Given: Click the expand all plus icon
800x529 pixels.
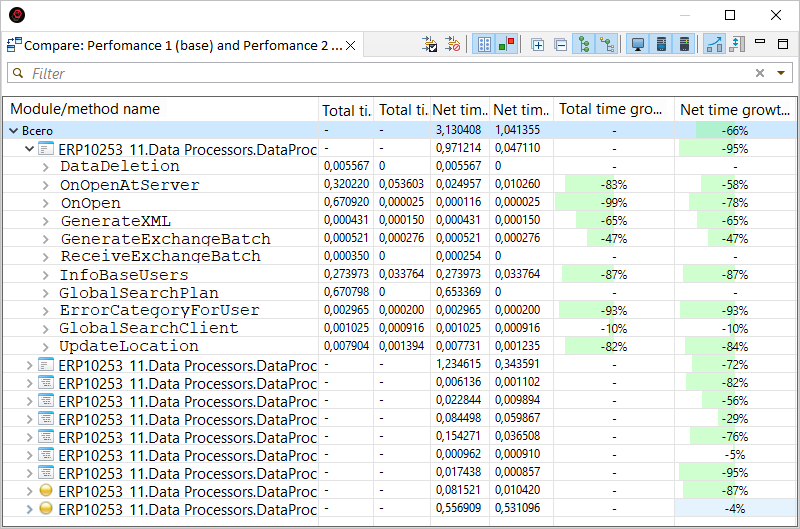Looking at the screenshot, I should (537, 45).
